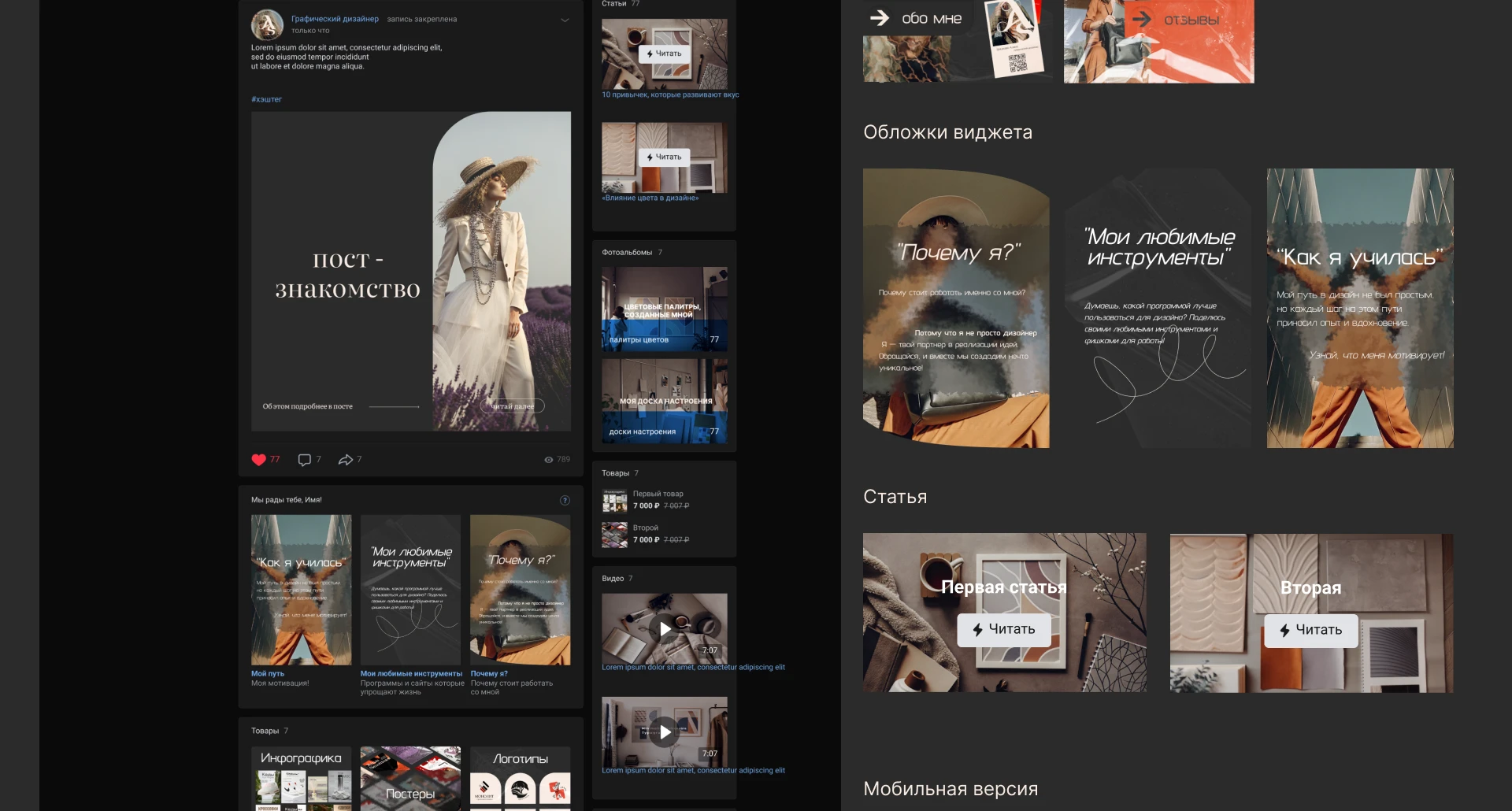
Task: Click the Читать button on Вторая статья
Action: click(x=1310, y=631)
